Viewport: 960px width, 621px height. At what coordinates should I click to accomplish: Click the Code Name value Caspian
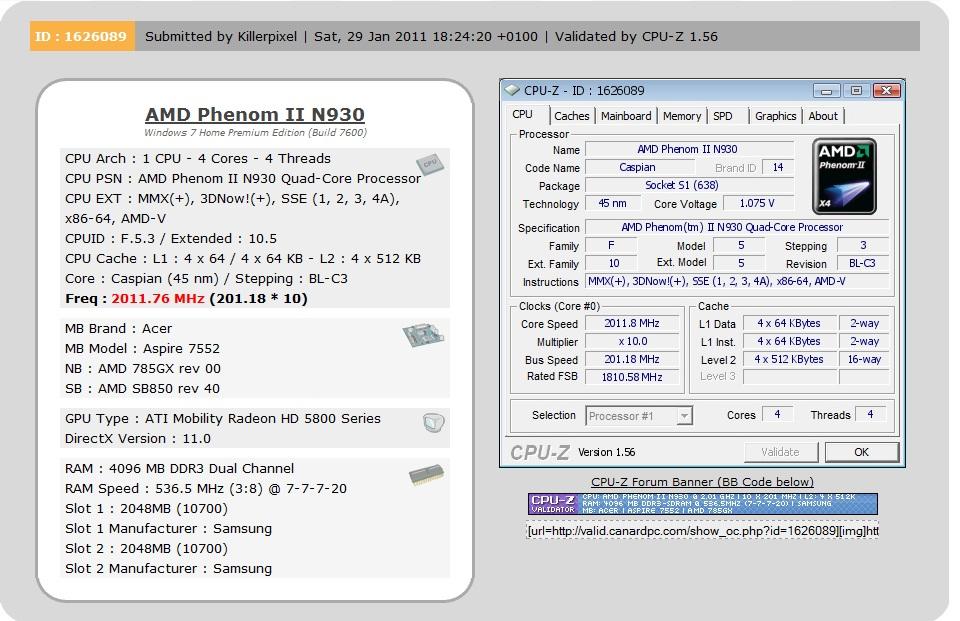(640, 167)
